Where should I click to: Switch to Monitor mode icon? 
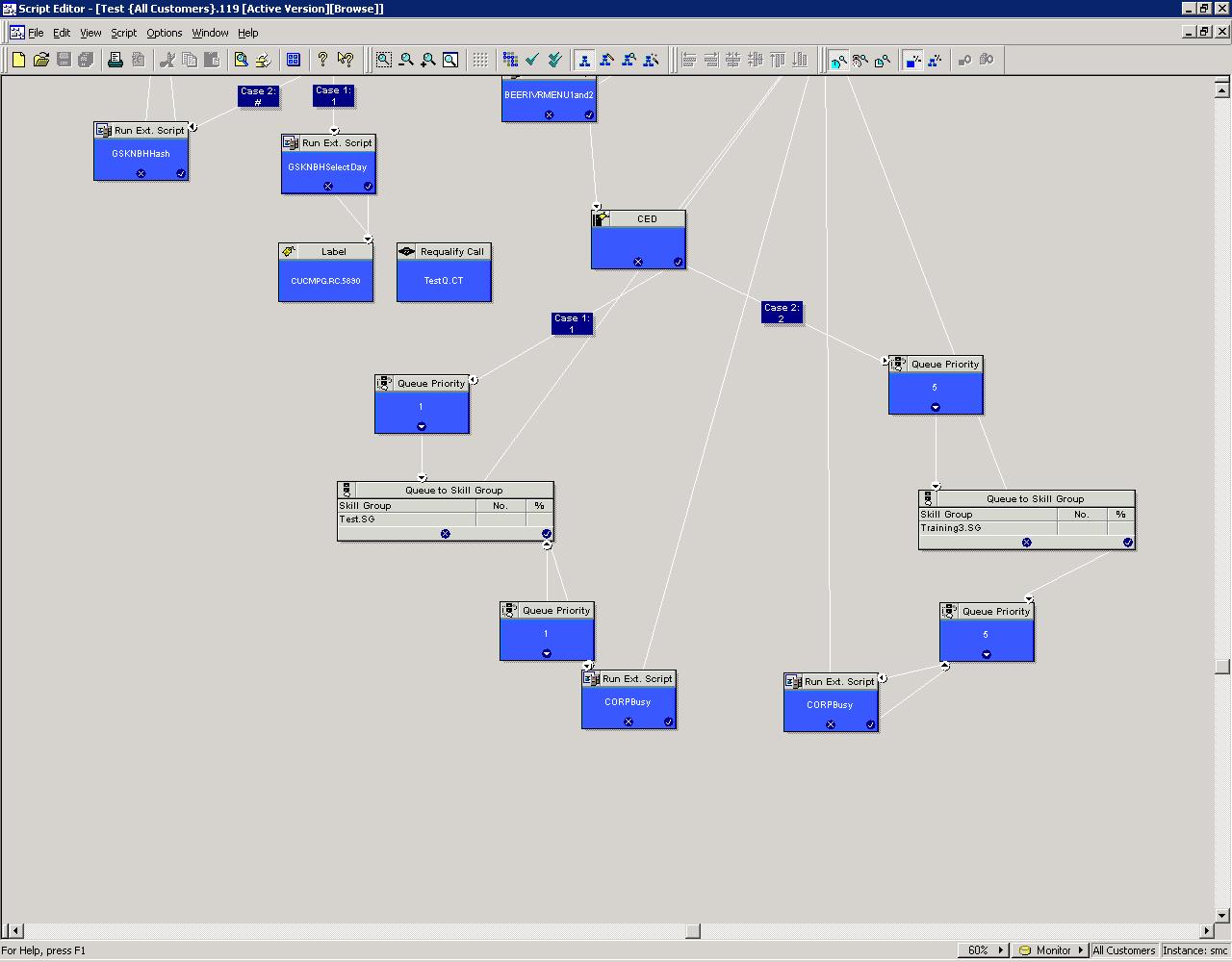[x=629, y=60]
